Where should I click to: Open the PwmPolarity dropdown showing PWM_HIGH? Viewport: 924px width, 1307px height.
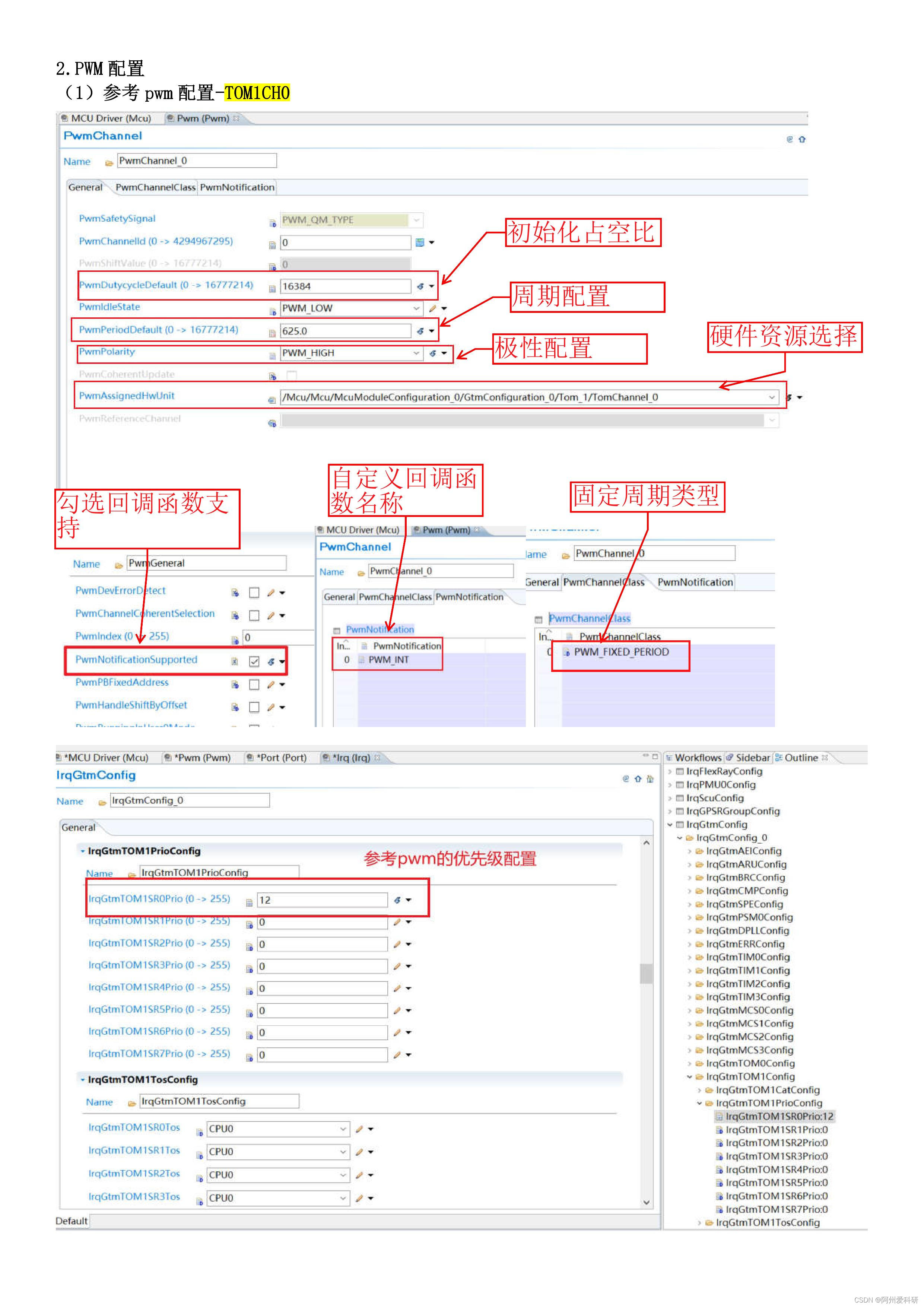click(x=417, y=353)
